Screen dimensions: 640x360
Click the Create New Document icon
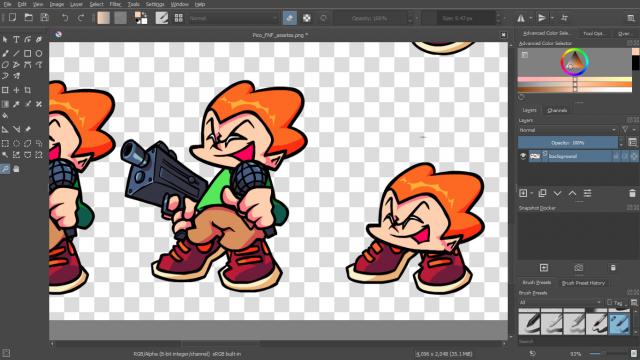click(x=13, y=18)
